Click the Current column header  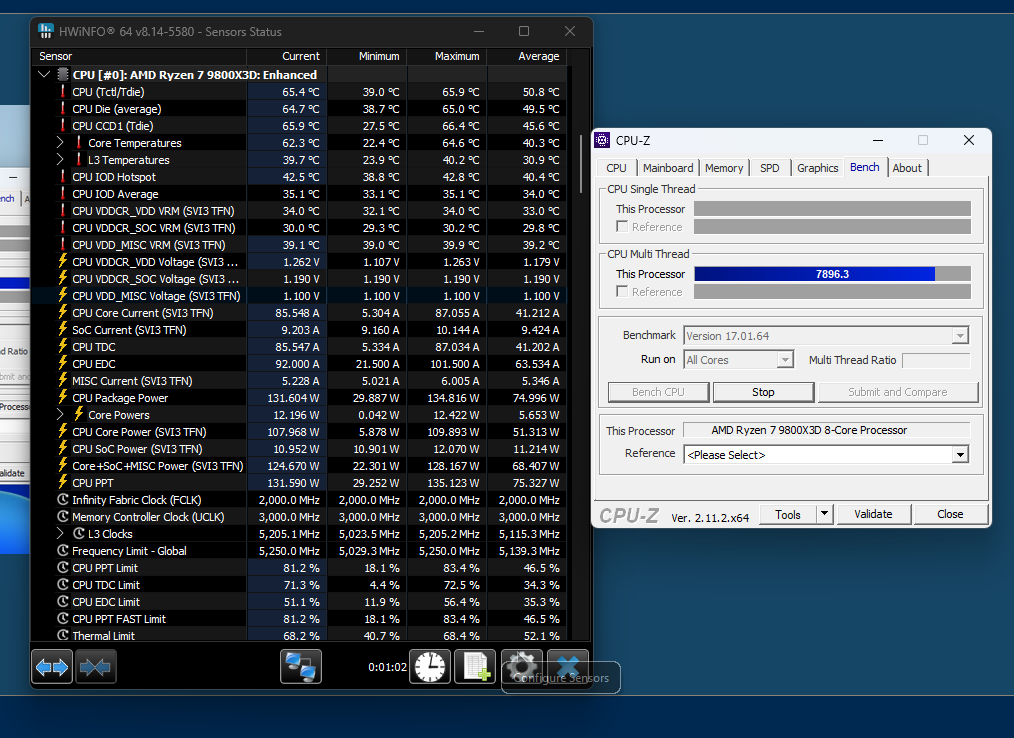(x=286, y=56)
